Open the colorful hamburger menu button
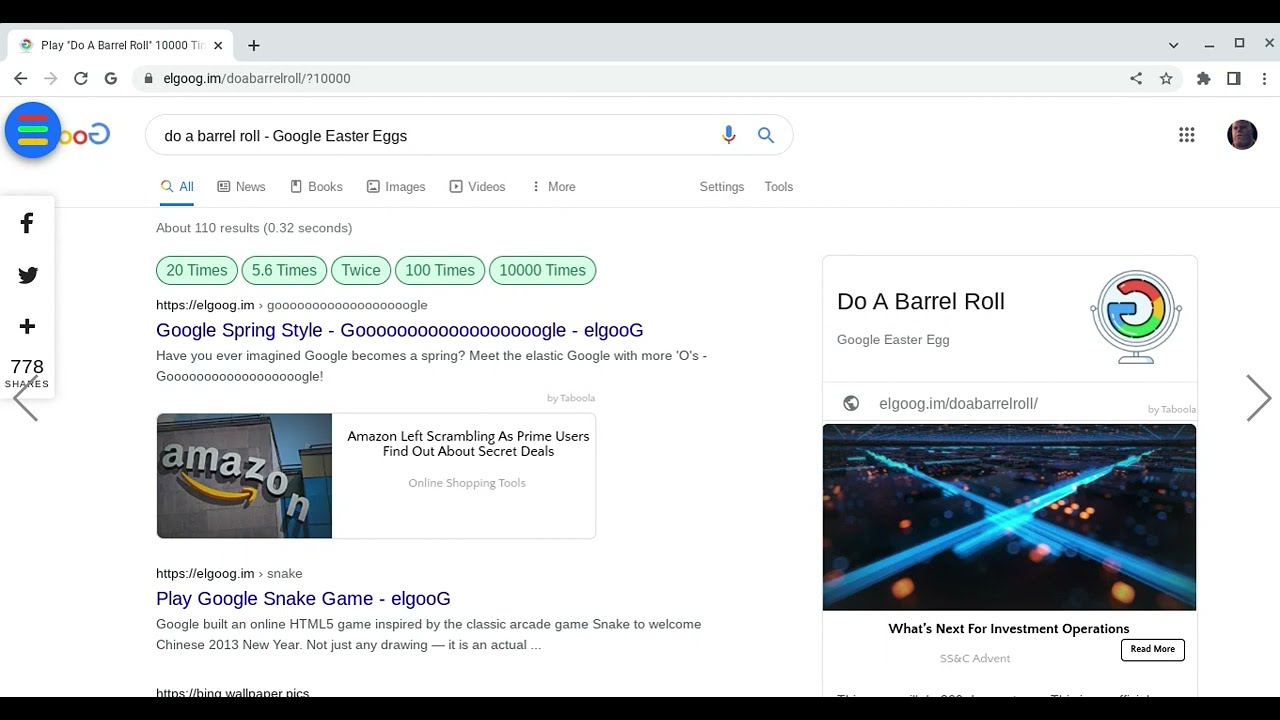Screen dimensions: 1280x720 pos(33,130)
